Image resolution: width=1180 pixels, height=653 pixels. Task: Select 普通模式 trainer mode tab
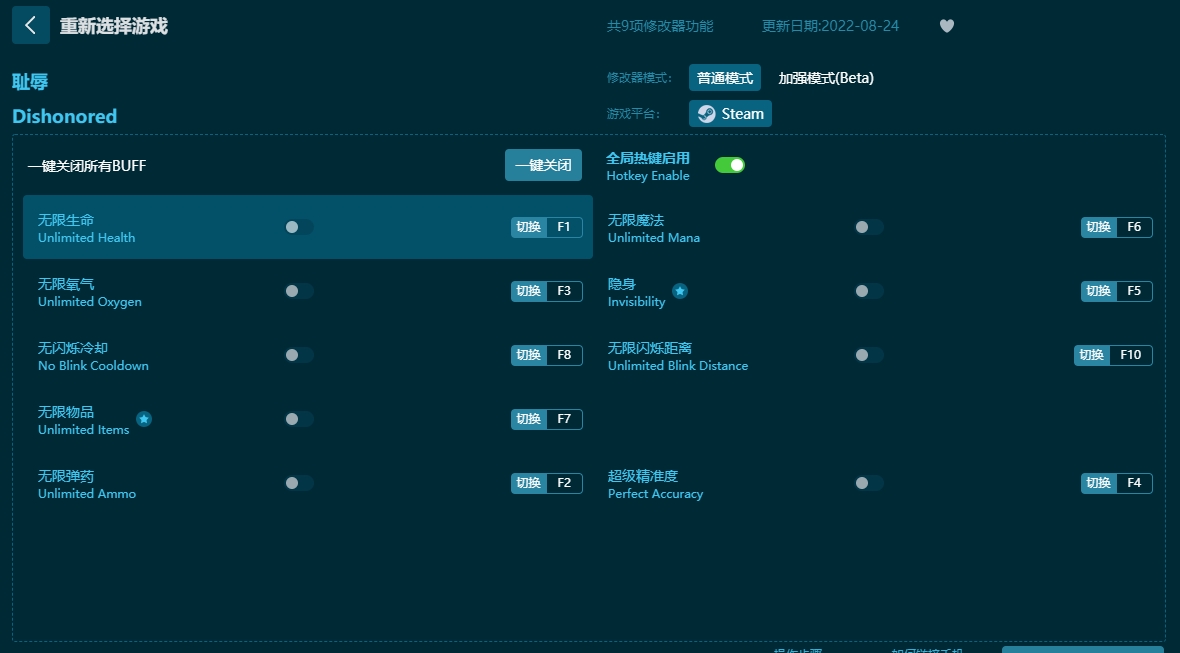point(725,78)
